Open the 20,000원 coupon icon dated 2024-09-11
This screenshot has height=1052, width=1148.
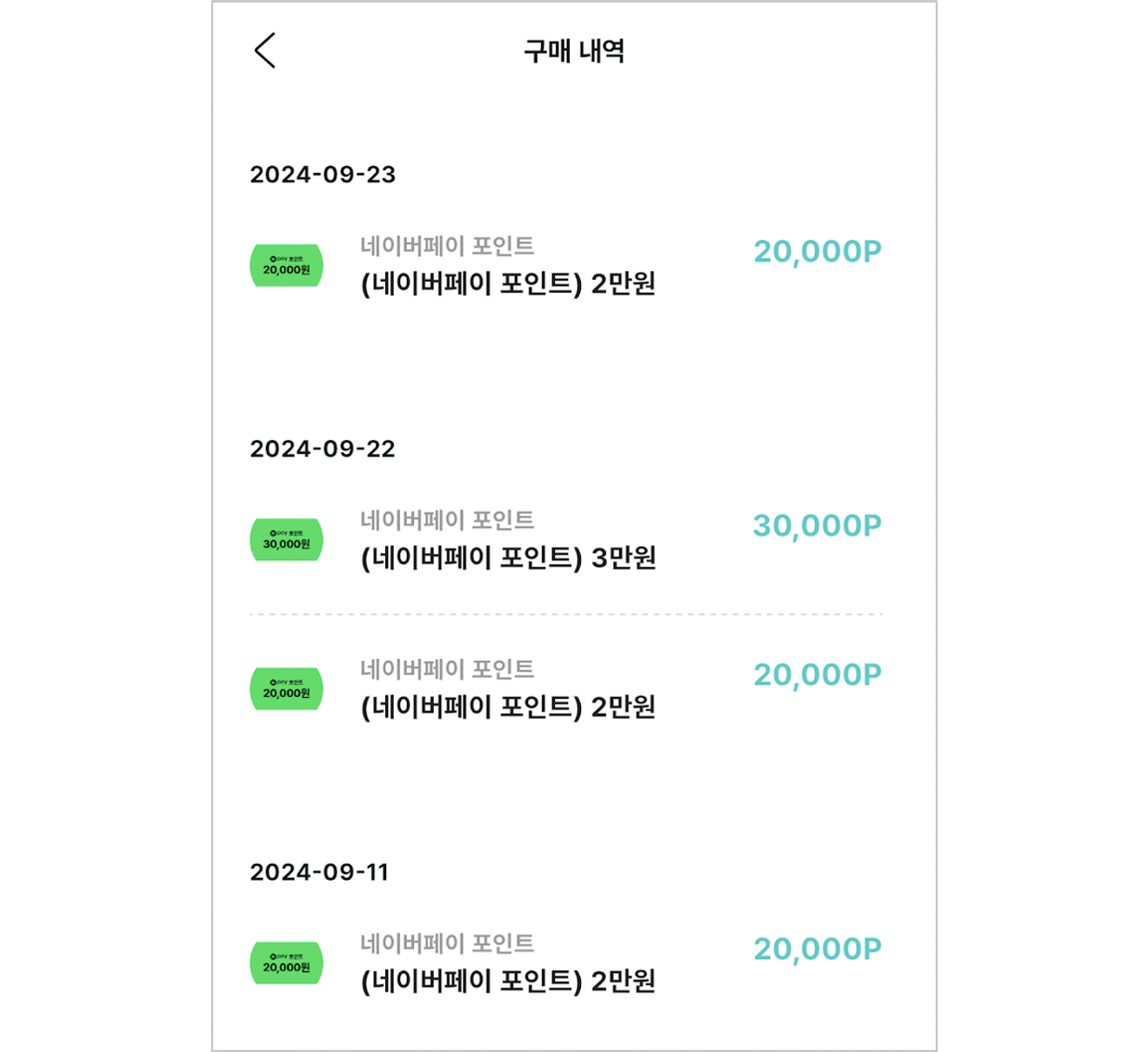click(286, 962)
